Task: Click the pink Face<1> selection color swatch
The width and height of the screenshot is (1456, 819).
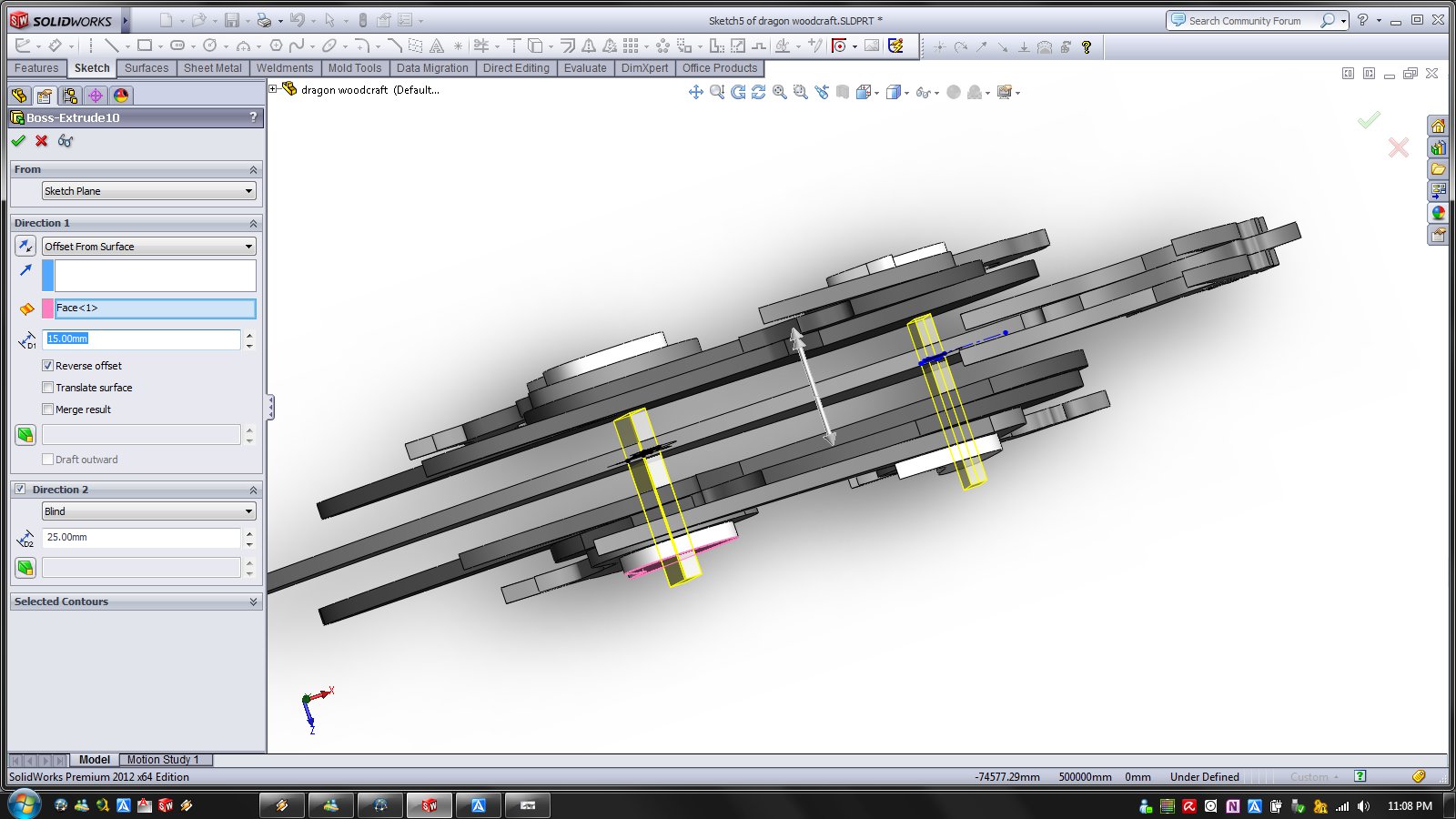Action: click(x=48, y=308)
